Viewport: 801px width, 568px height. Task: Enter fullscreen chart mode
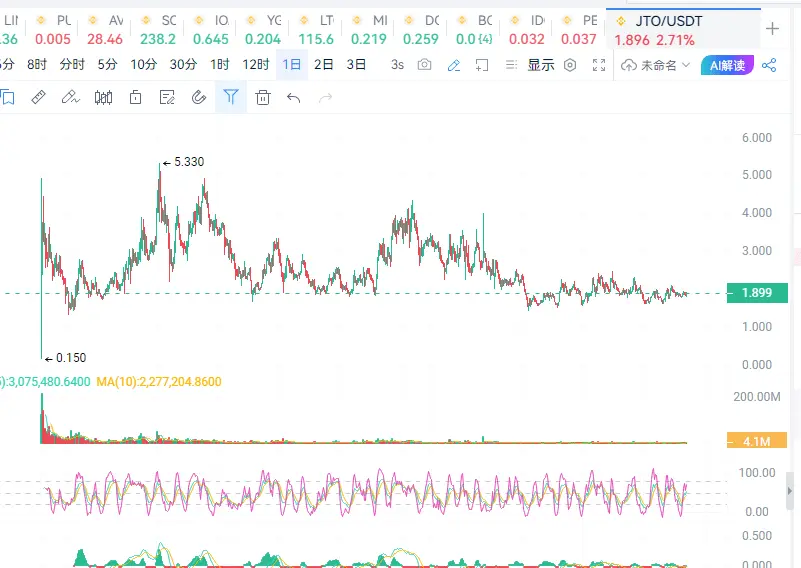(x=599, y=65)
